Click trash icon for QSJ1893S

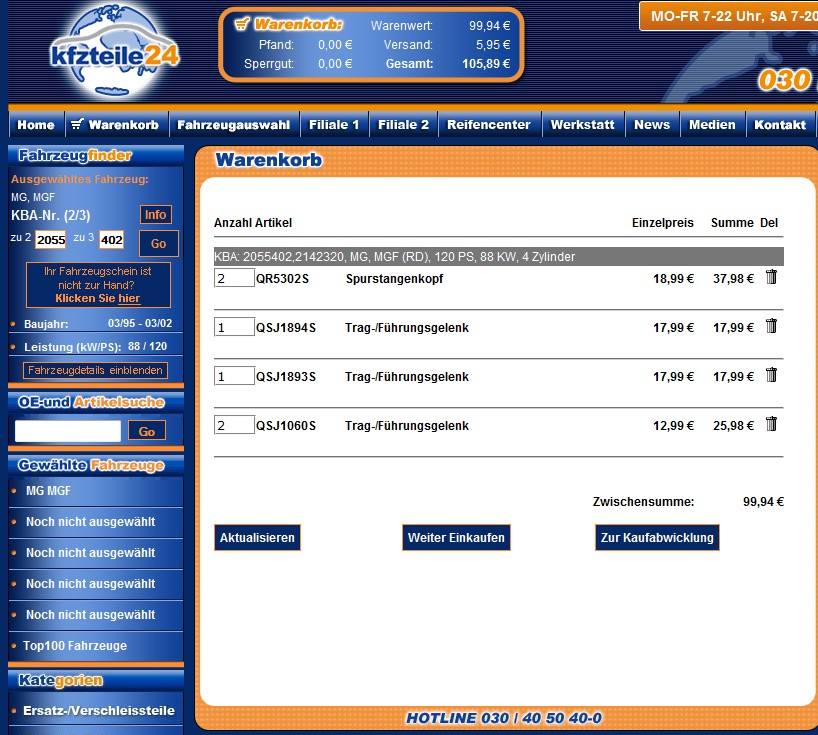[771, 375]
